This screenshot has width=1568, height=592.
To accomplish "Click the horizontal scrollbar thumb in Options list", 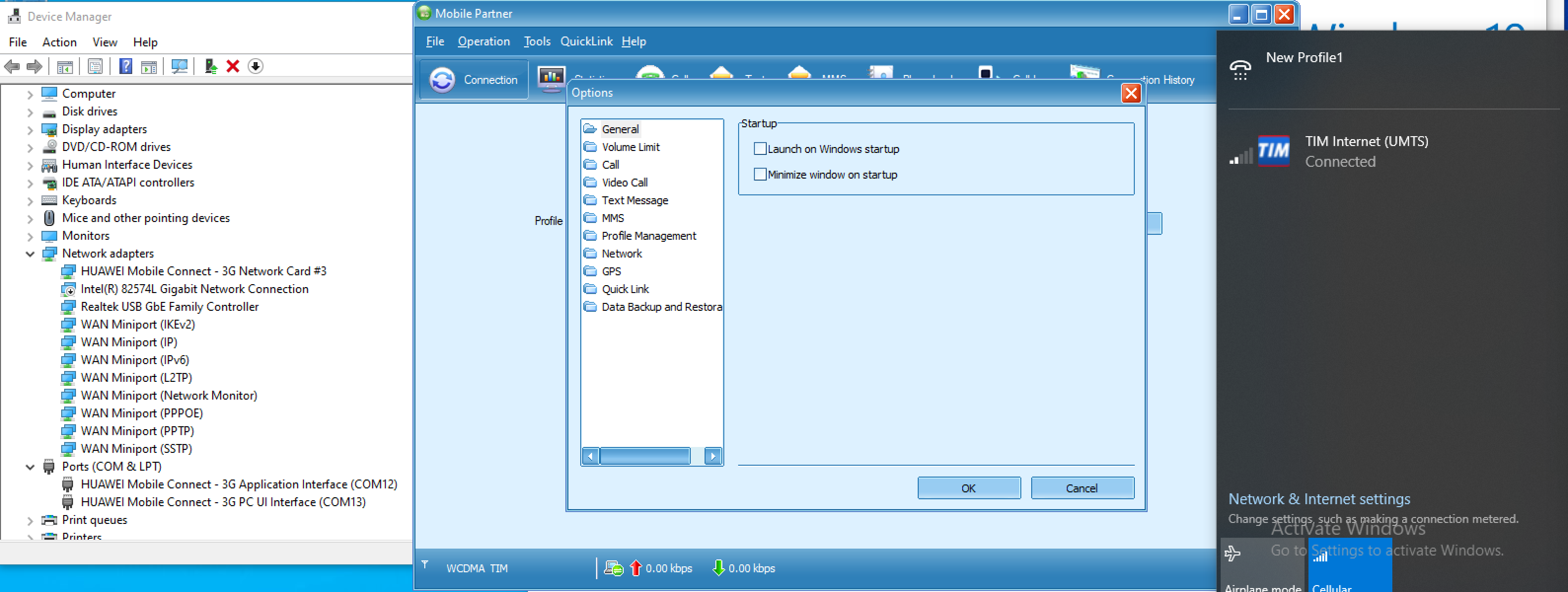I will [645, 456].
